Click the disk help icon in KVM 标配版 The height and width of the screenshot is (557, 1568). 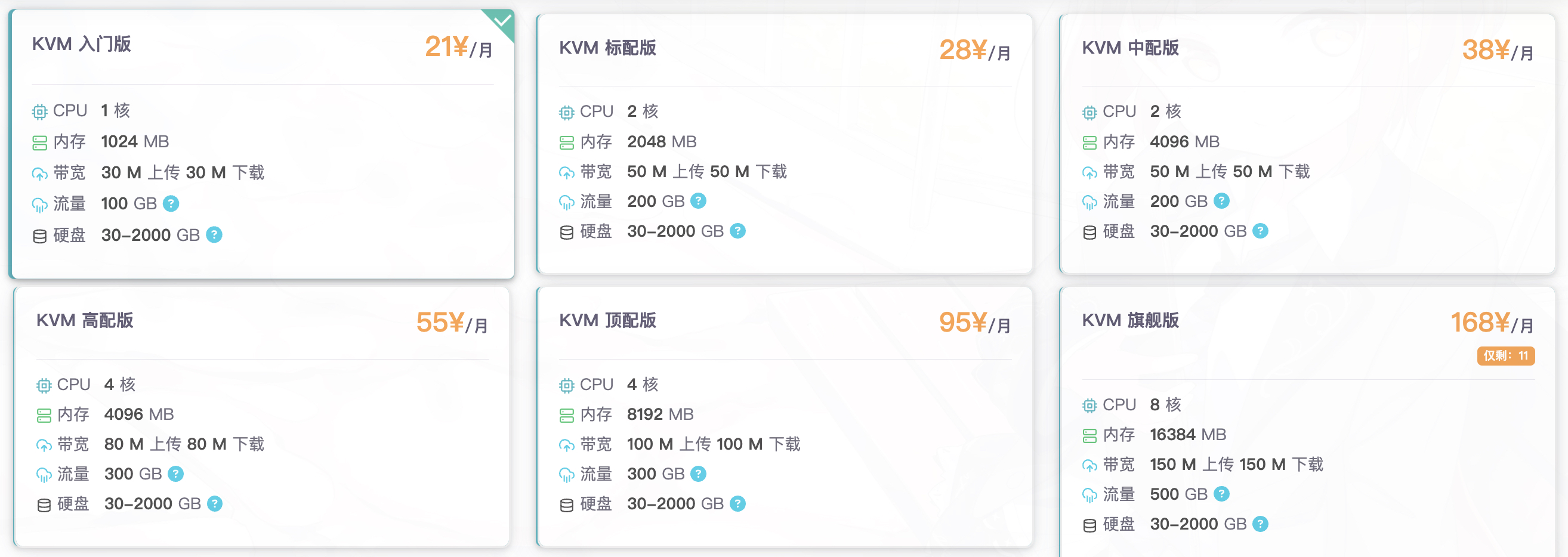(737, 231)
